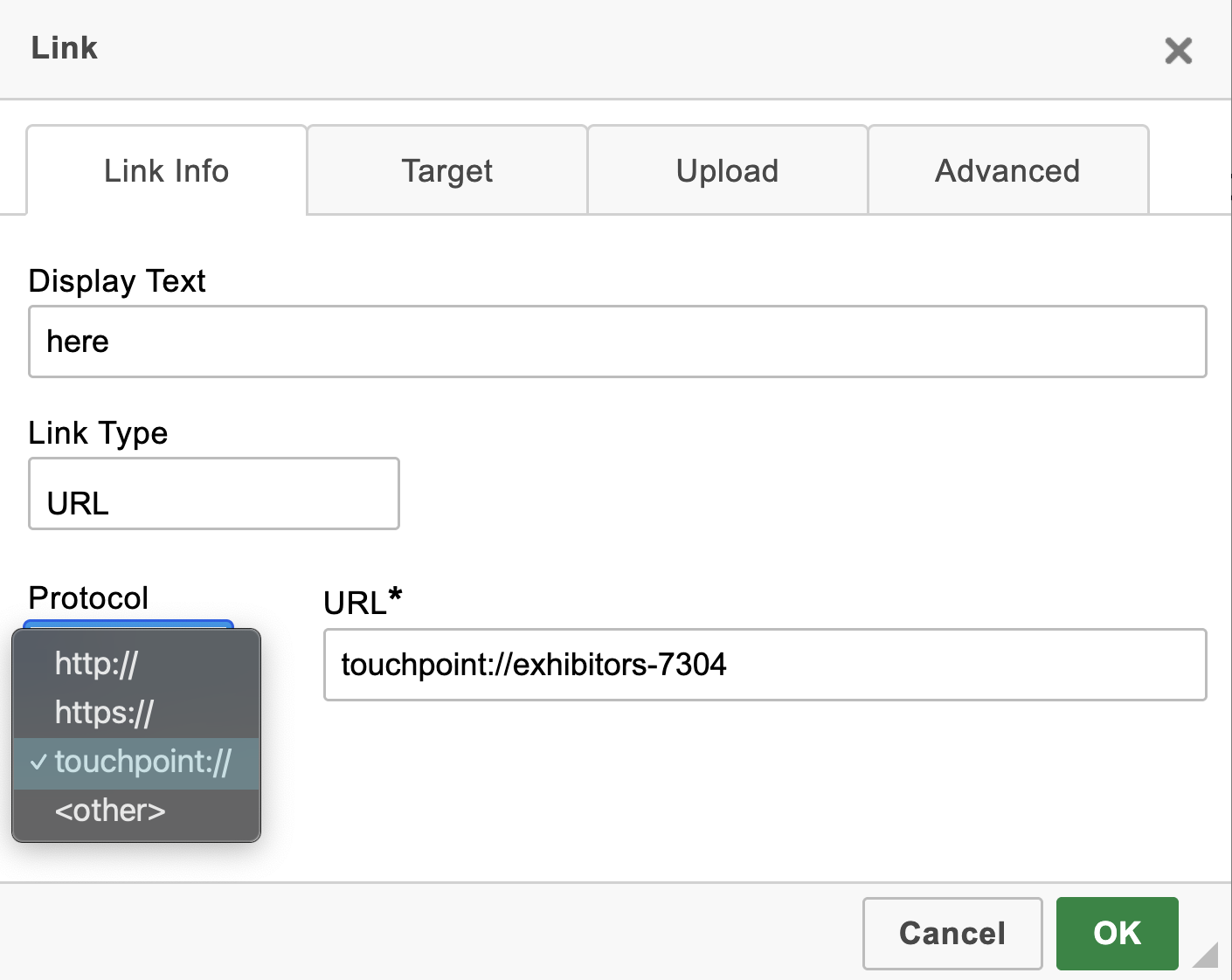Screen dimensions: 1232x980
Task: Click the URL field with touchpoint://exhibitors-7304
Action: [x=765, y=665]
